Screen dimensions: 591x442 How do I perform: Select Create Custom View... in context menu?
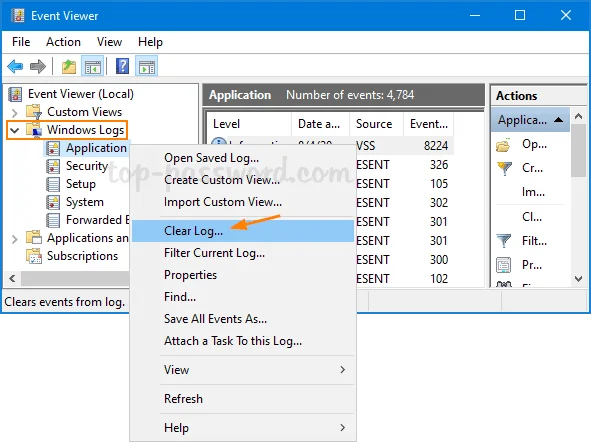tap(242, 180)
